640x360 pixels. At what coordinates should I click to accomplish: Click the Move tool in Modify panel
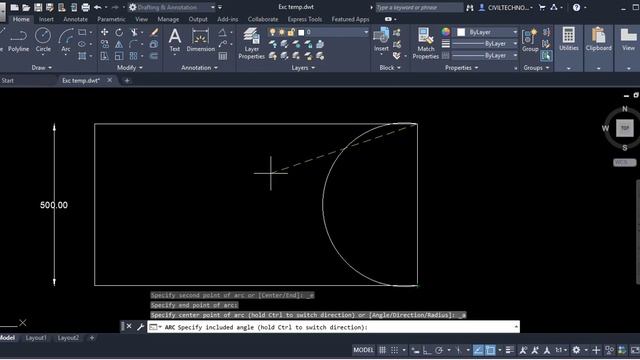tap(104, 32)
